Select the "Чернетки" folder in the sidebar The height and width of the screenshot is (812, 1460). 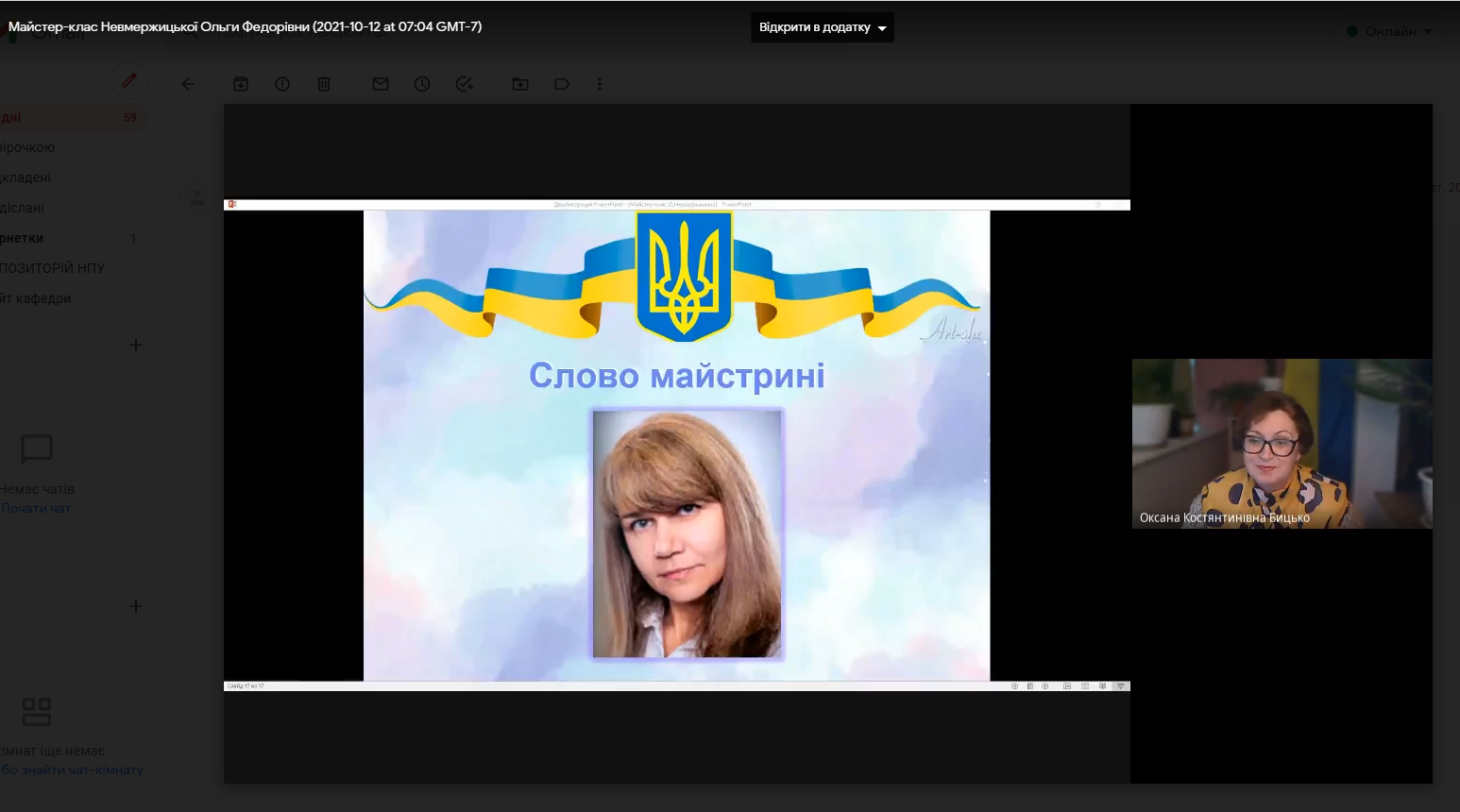[23, 238]
